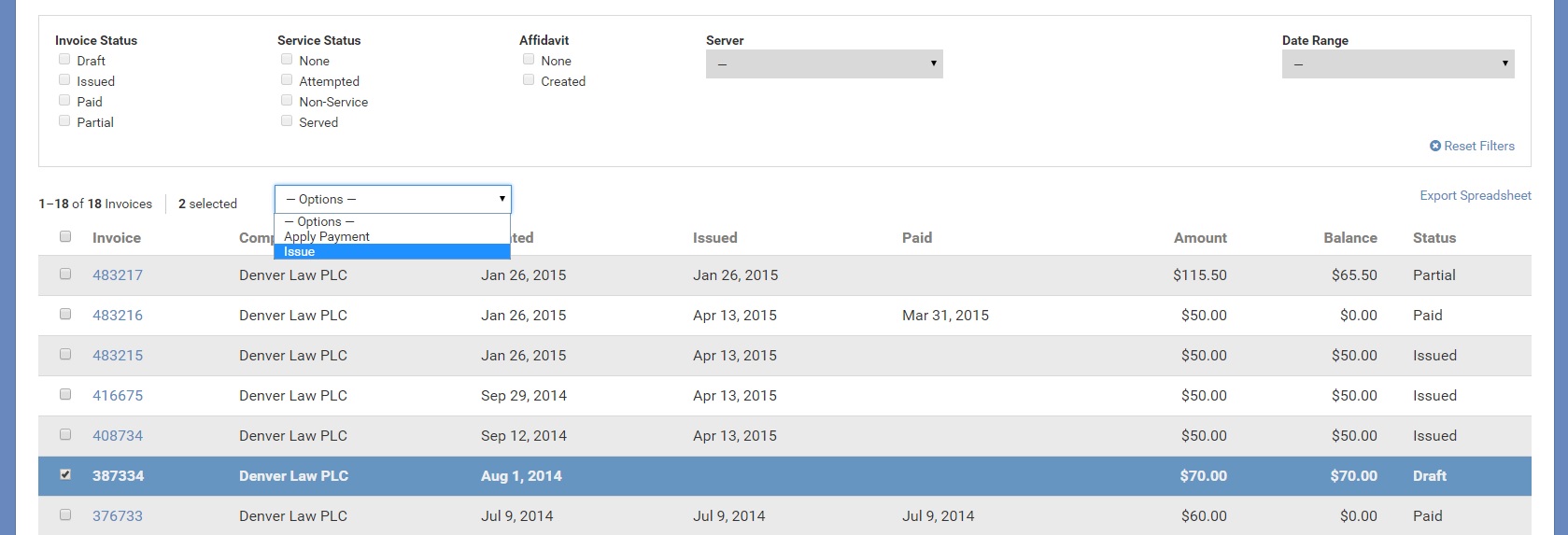Open invoice 416675

[118, 396]
